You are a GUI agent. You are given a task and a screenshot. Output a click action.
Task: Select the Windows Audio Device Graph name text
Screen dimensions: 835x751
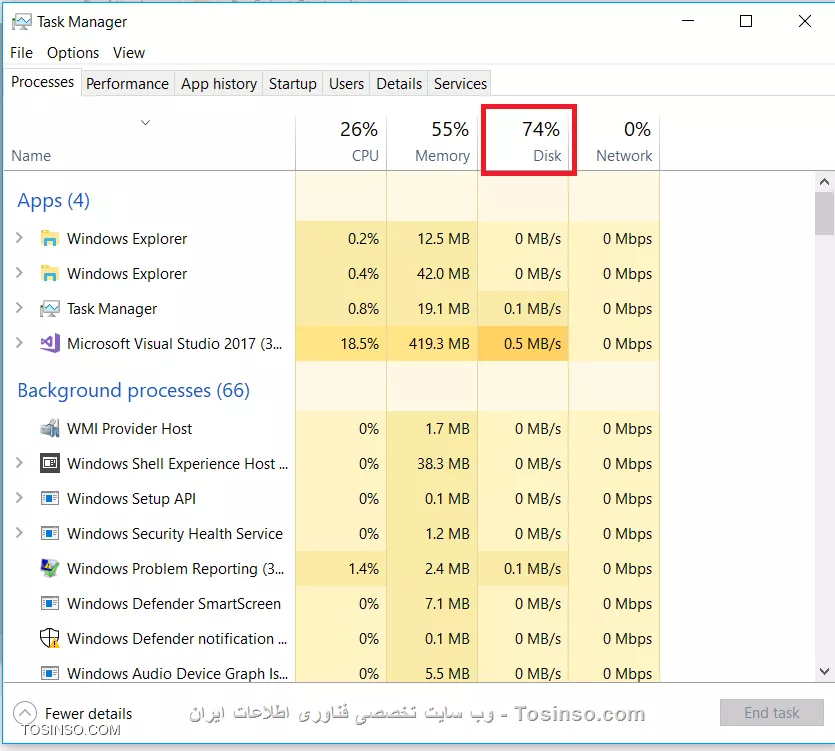(x=177, y=673)
